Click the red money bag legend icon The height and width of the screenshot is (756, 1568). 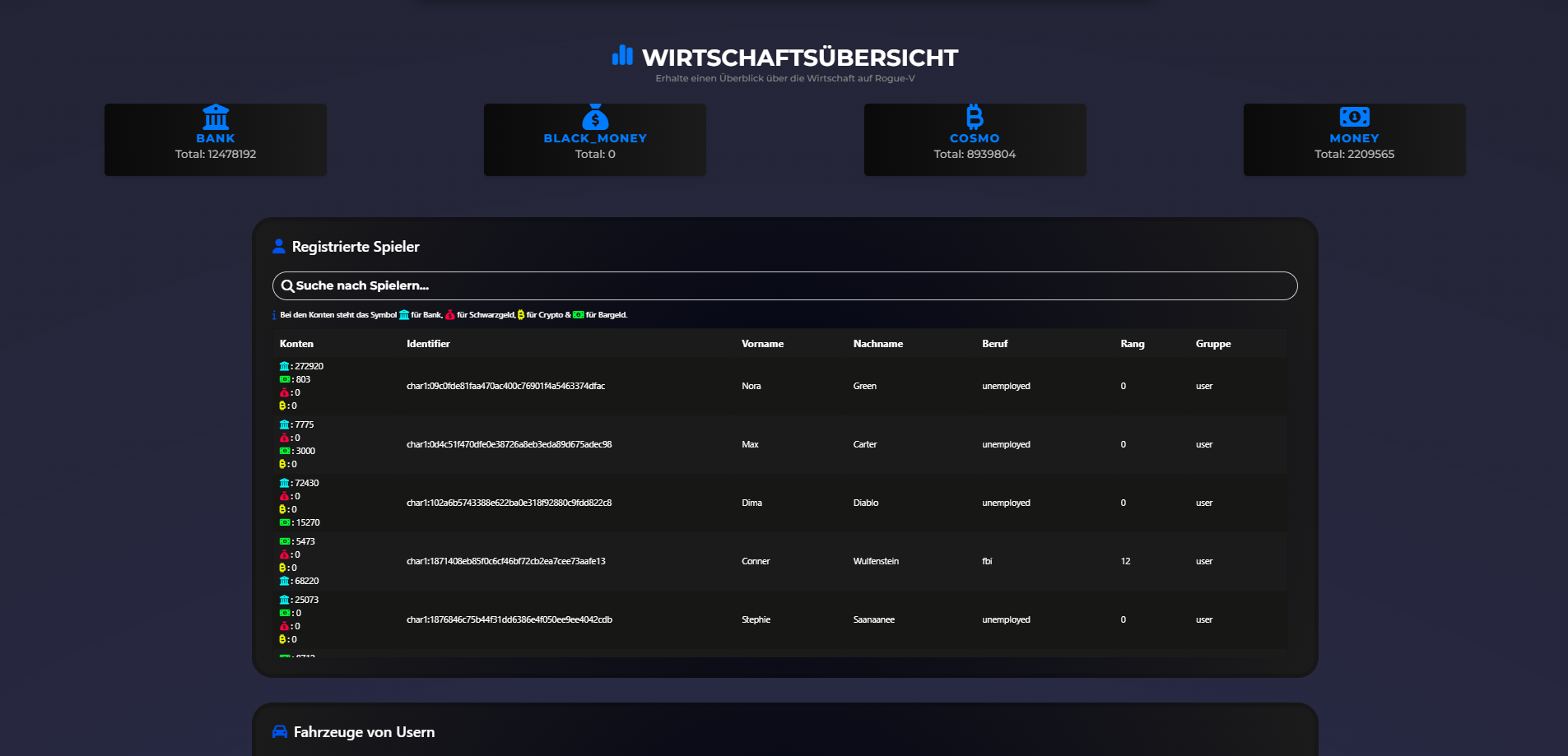tap(450, 315)
